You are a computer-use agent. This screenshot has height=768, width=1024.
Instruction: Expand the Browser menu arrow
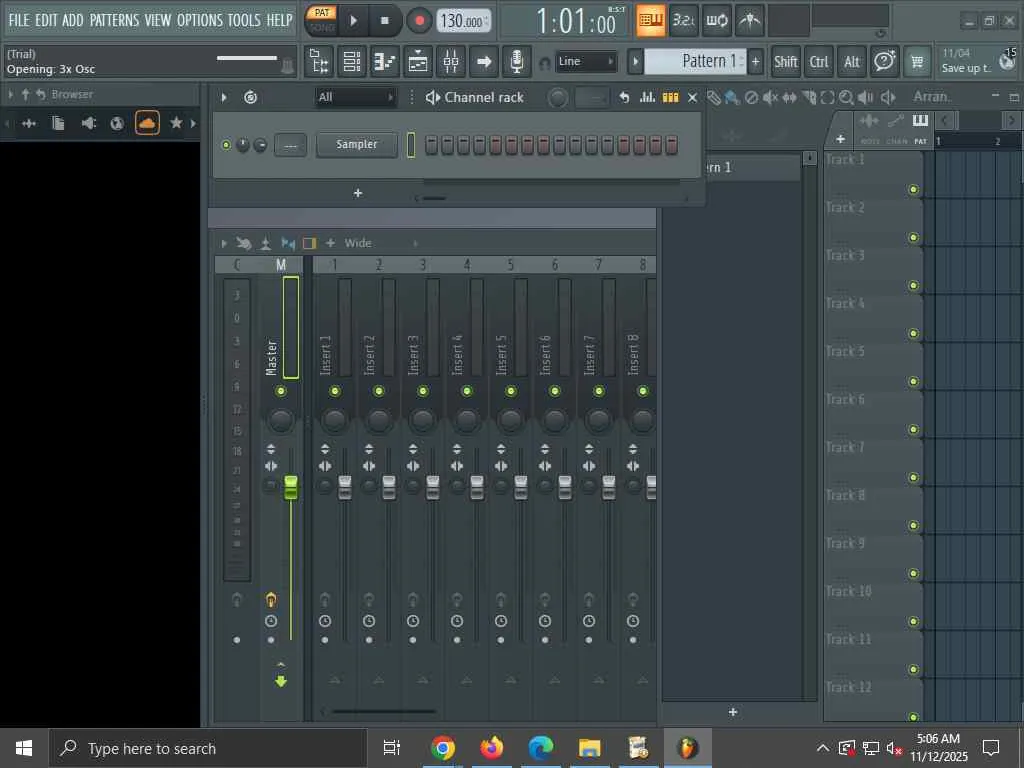[x=10, y=95]
